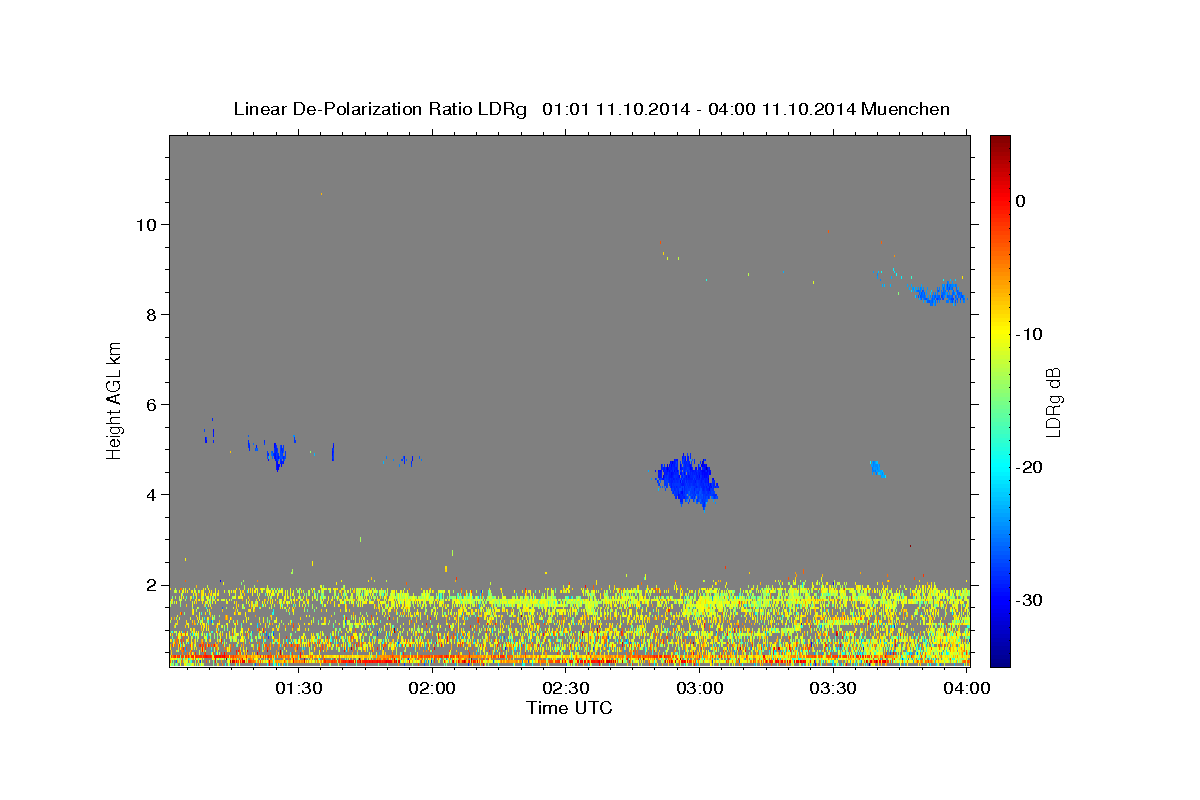Select the 'Muenchen' station name in title

pyautogui.click(x=907, y=109)
